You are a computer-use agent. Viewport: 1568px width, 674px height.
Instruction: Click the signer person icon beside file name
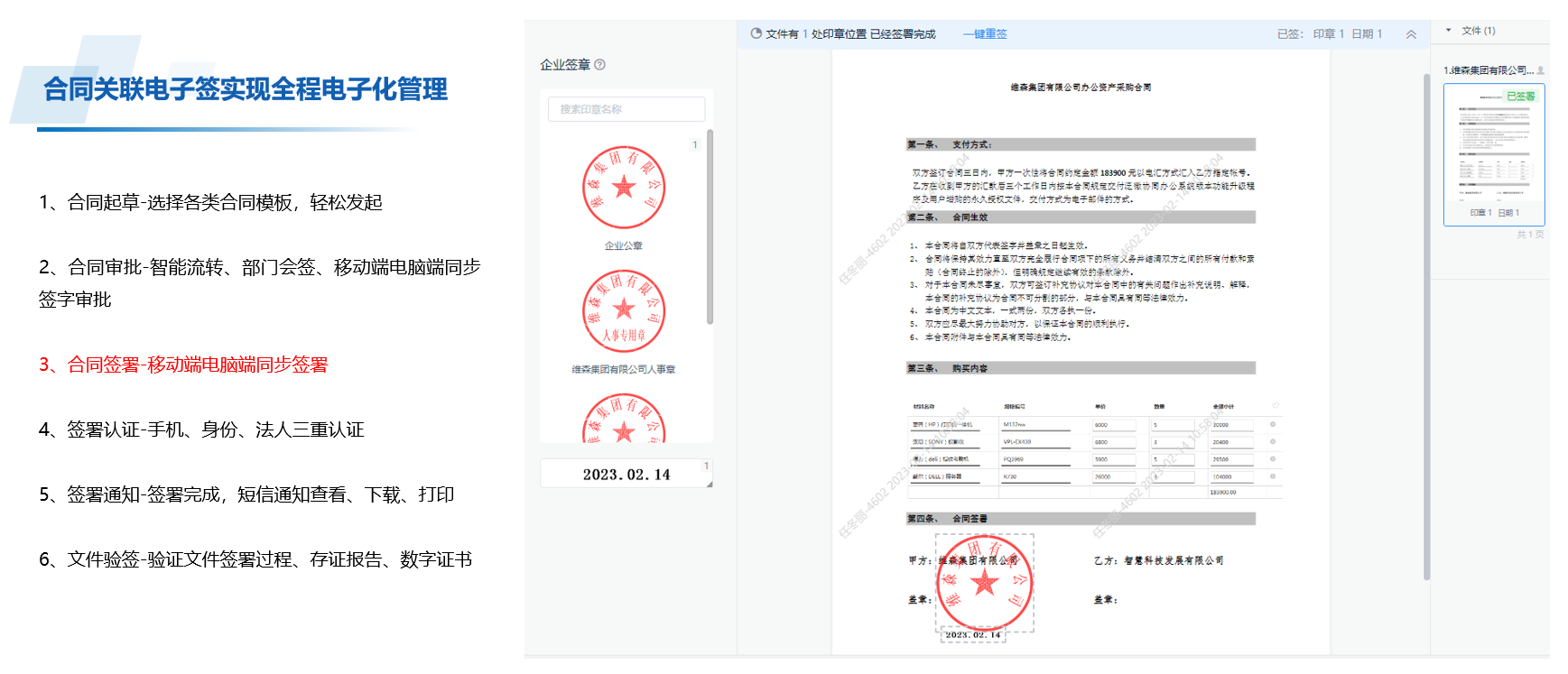[1541, 70]
